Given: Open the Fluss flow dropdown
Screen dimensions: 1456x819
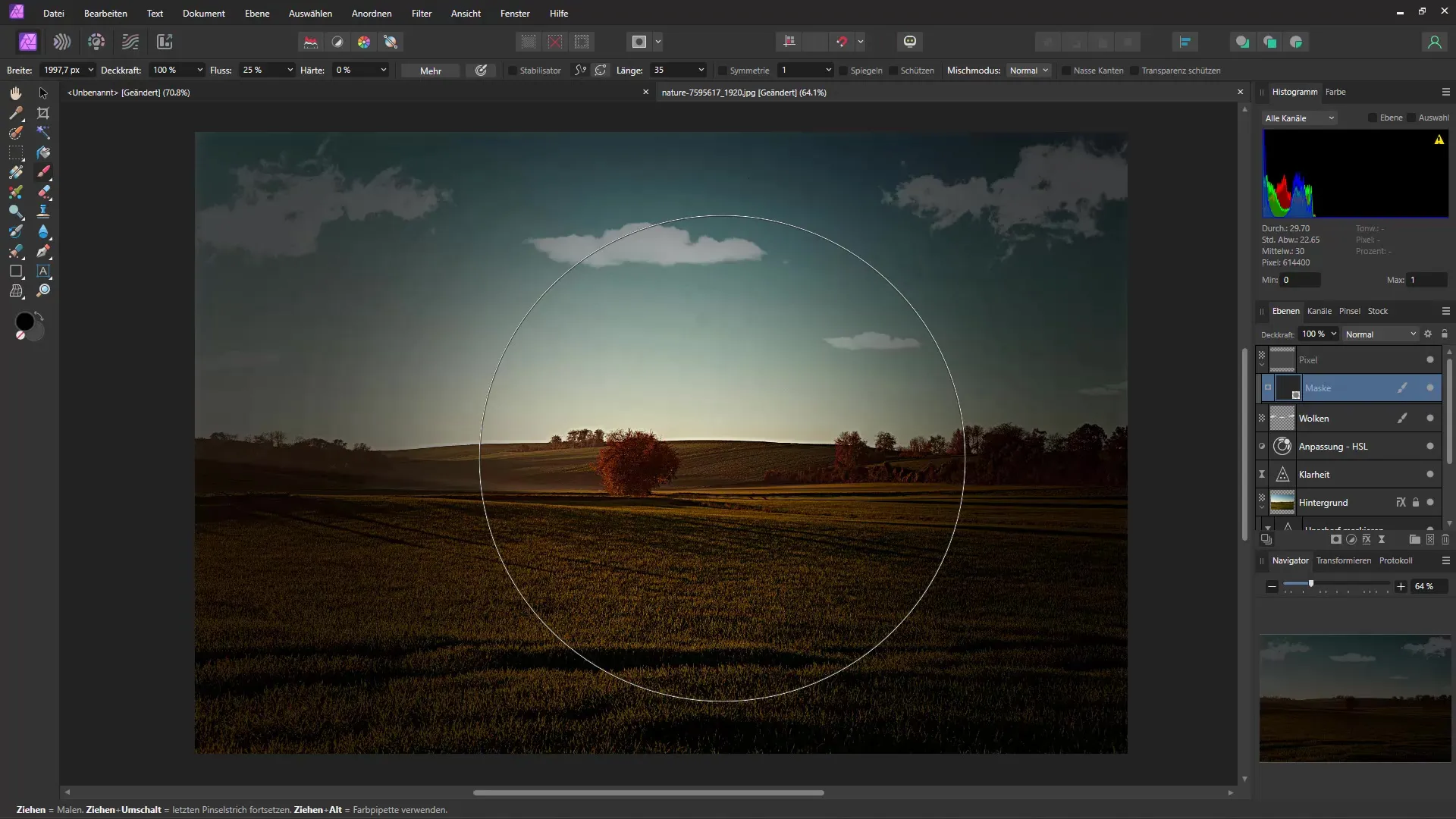Looking at the screenshot, I should pos(290,70).
